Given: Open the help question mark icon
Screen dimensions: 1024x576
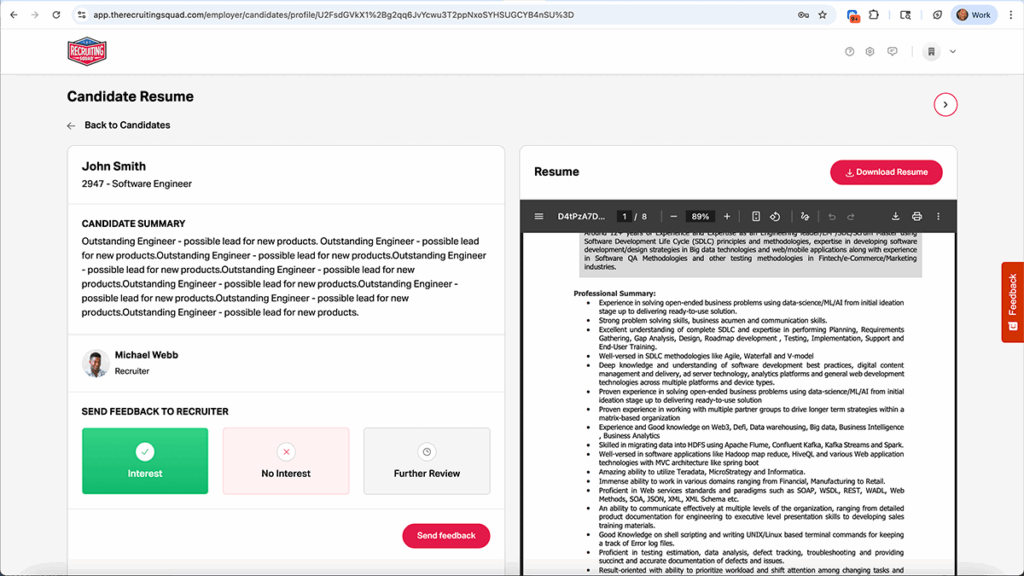Looking at the screenshot, I should pos(849,52).
